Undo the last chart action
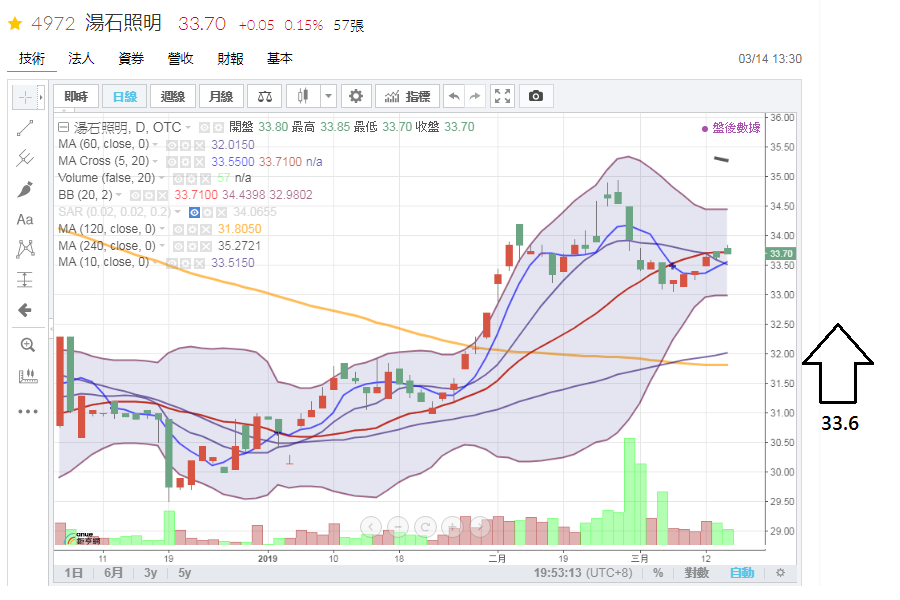This screenshot has height=600, width=900. (x=454, y=96)
